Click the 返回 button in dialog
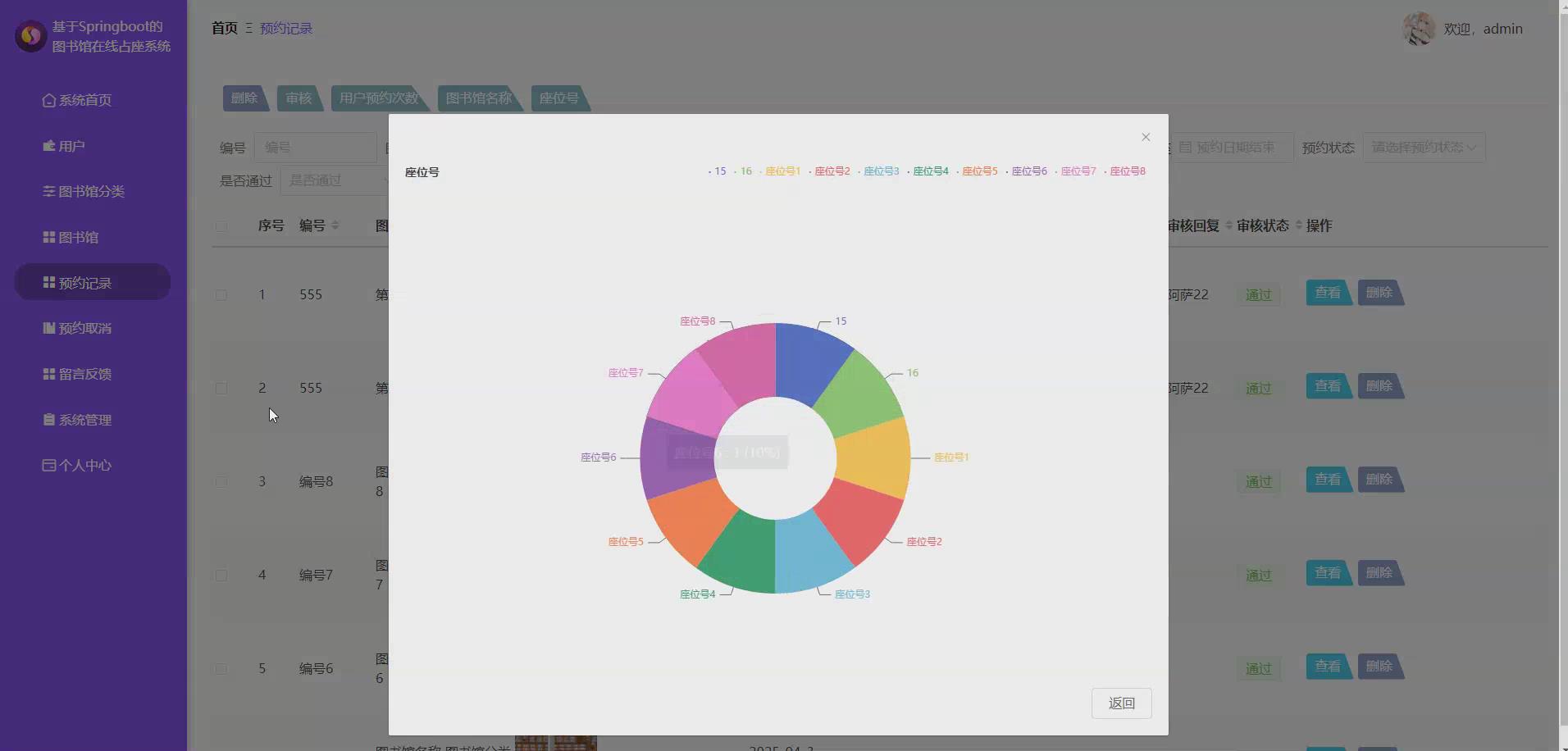 tap(1121, 703)
